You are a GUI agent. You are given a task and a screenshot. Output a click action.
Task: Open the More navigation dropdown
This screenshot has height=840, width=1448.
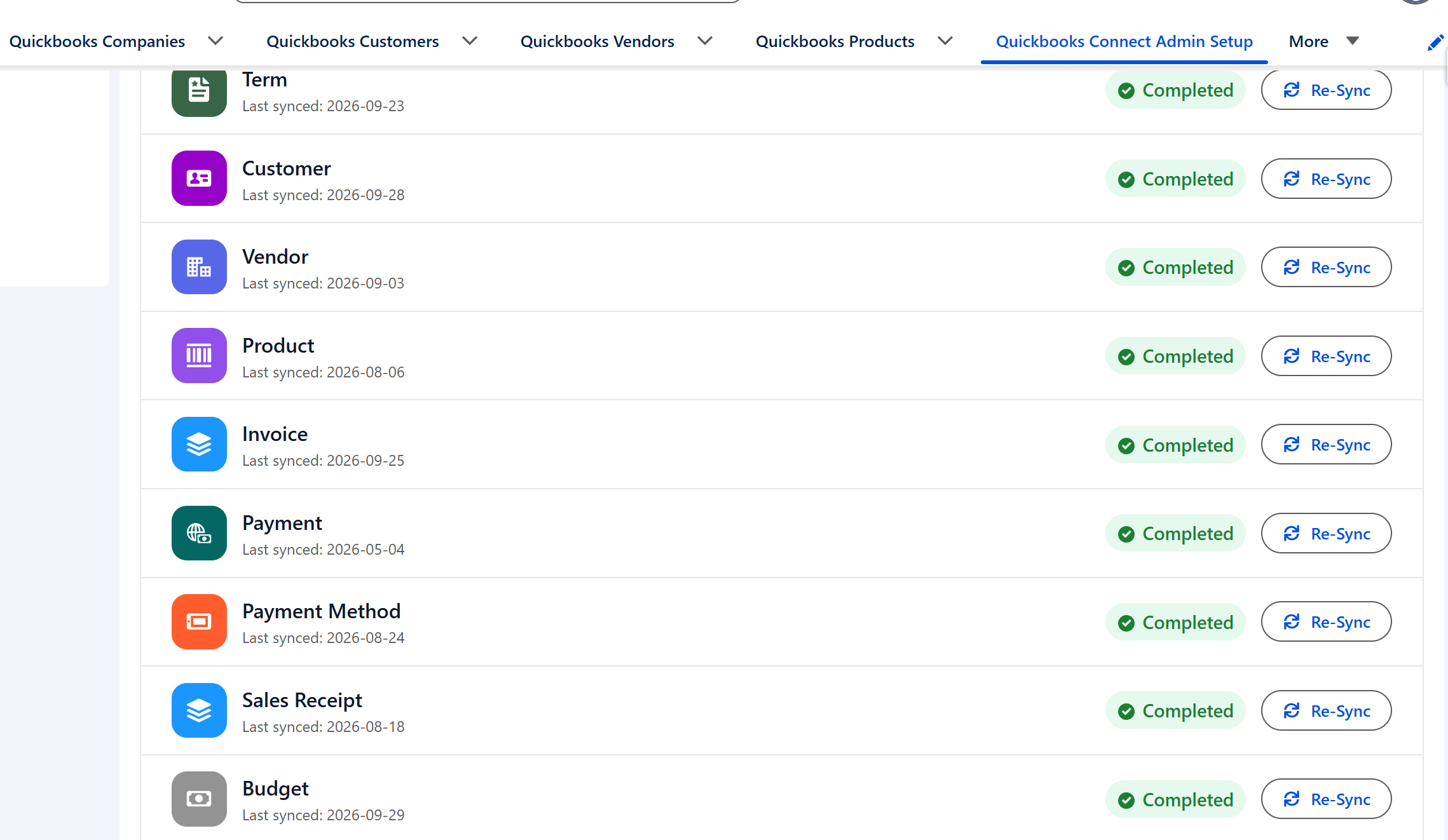coord(1323,41)
